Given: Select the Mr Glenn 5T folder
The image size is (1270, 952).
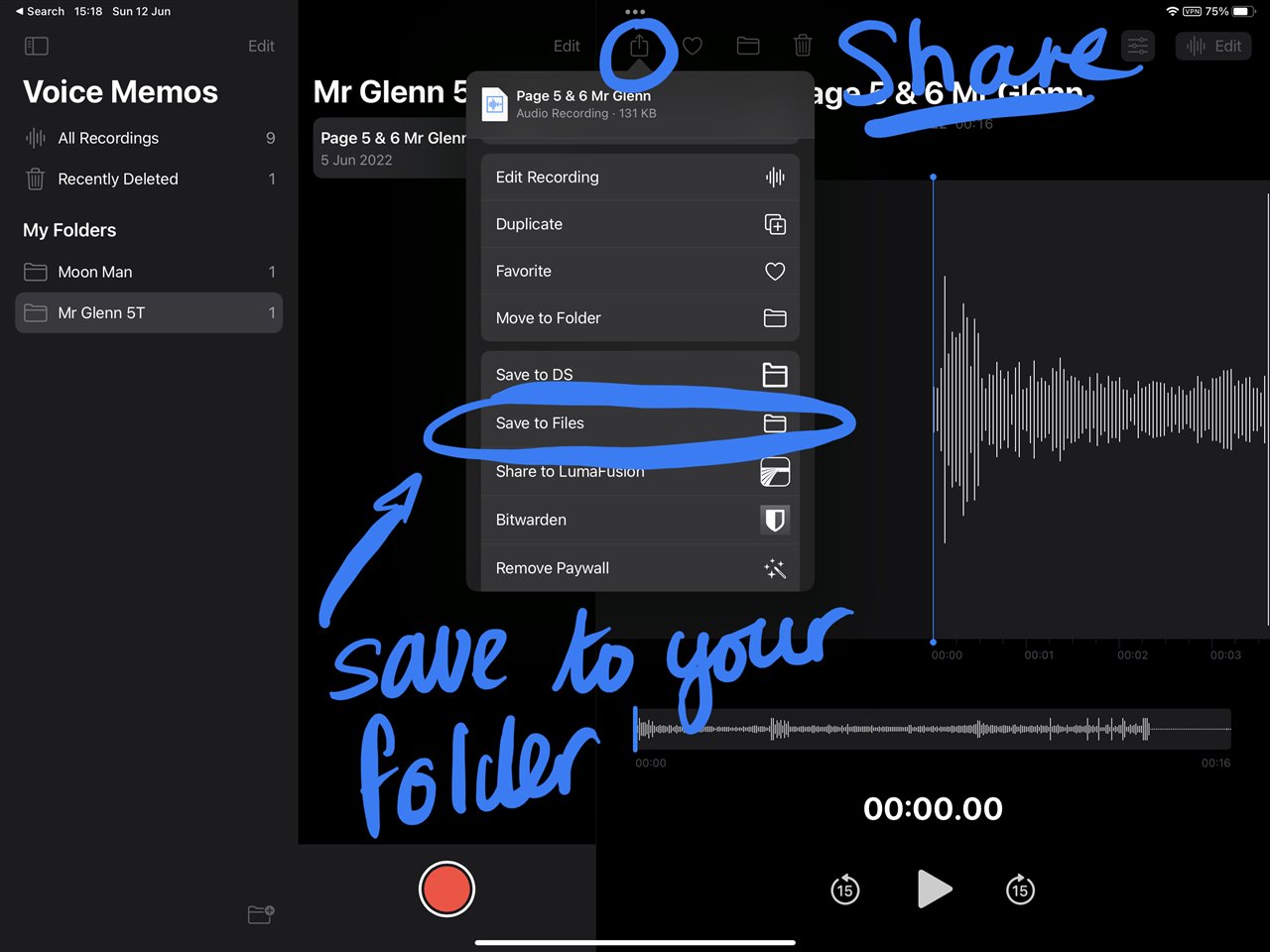Looking at the screenshot, I should (149, 312).
